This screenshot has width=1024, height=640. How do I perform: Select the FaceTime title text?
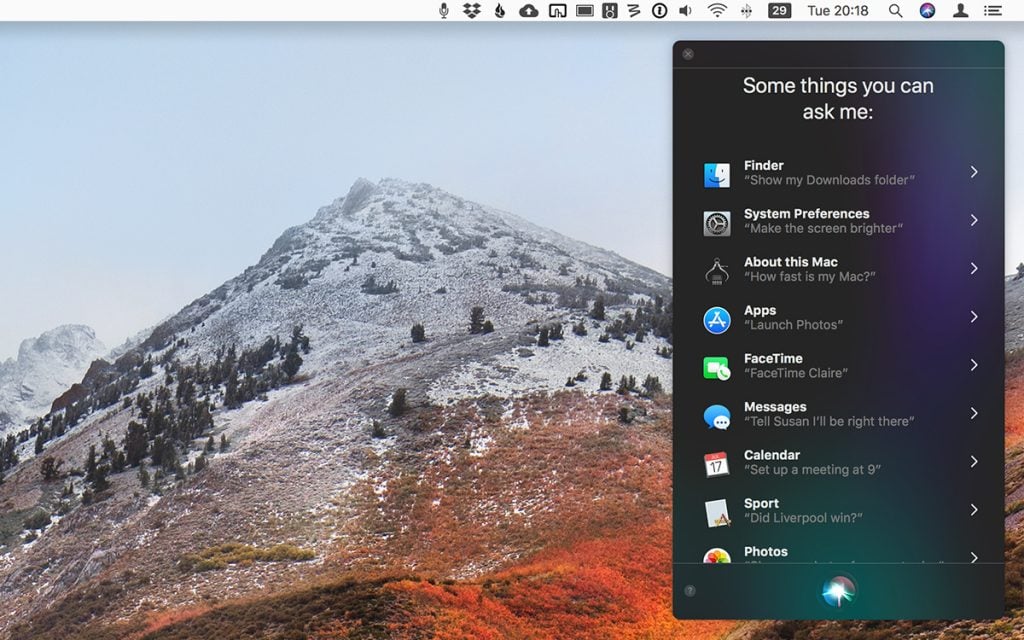point(773,359)
